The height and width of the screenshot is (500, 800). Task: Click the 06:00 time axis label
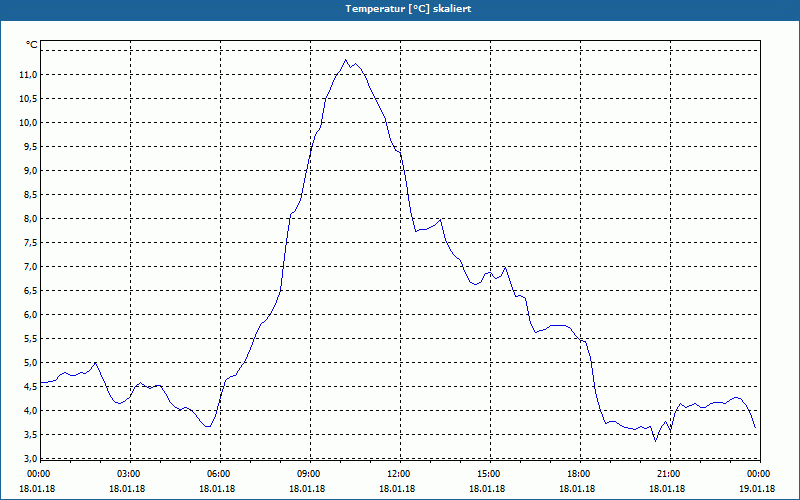(220, 474)
